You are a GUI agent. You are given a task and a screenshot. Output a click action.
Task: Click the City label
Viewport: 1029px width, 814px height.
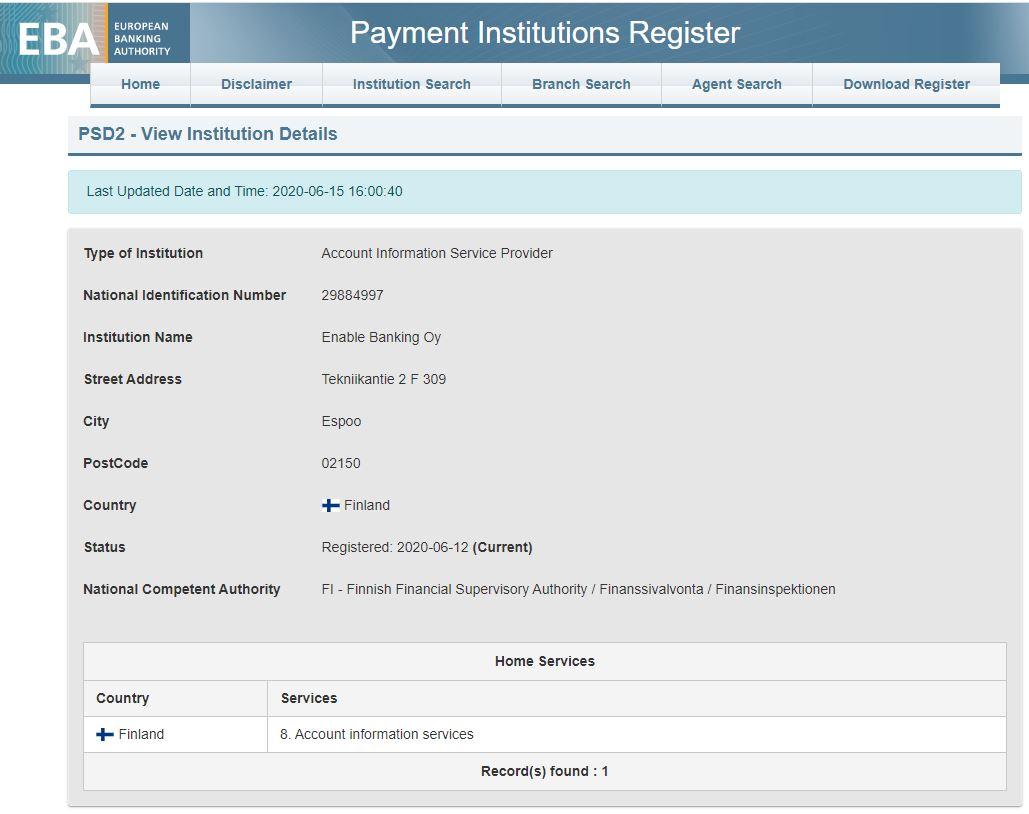click(x=96, y=421)
